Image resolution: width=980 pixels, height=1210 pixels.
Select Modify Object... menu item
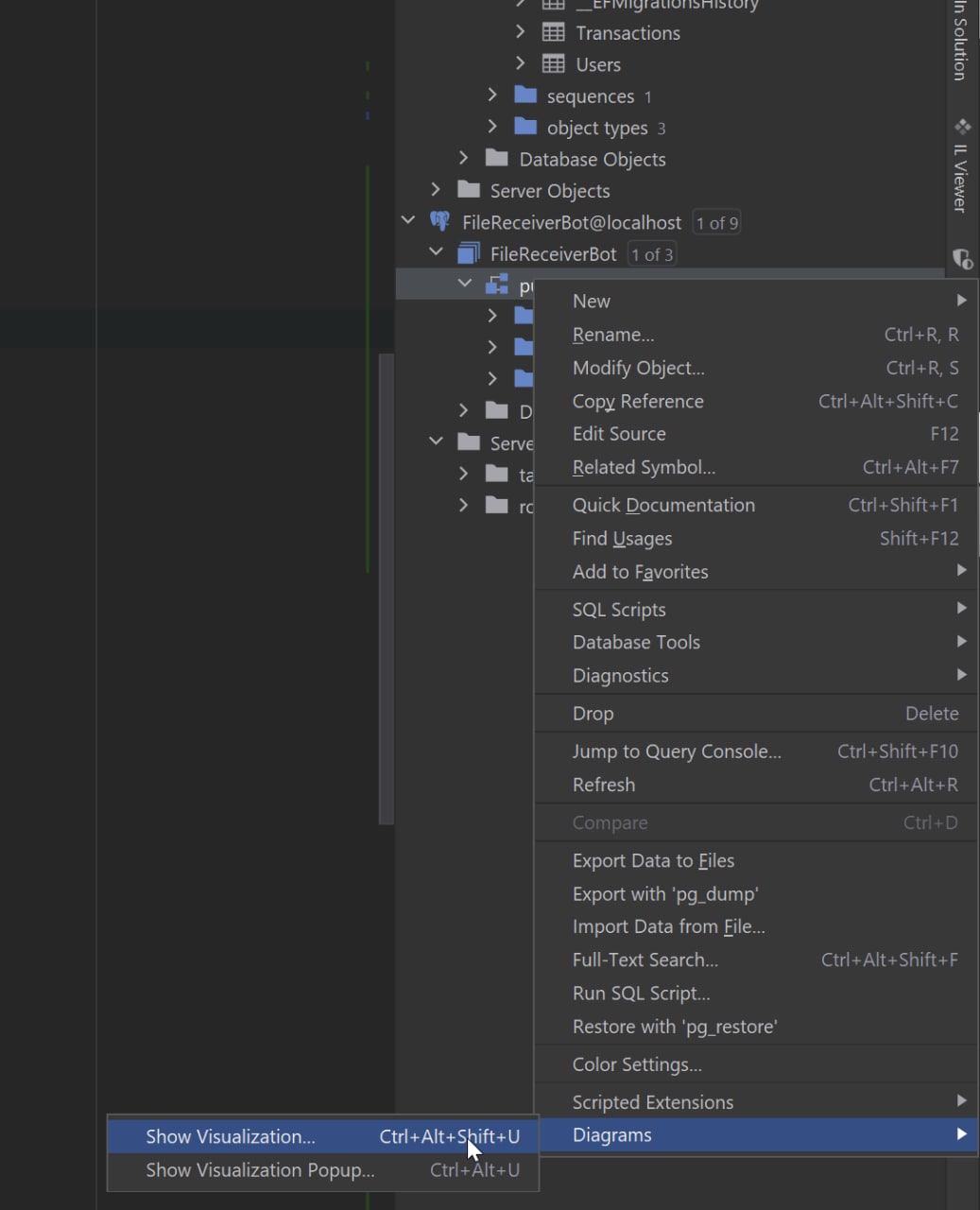[x=756, y=368]
